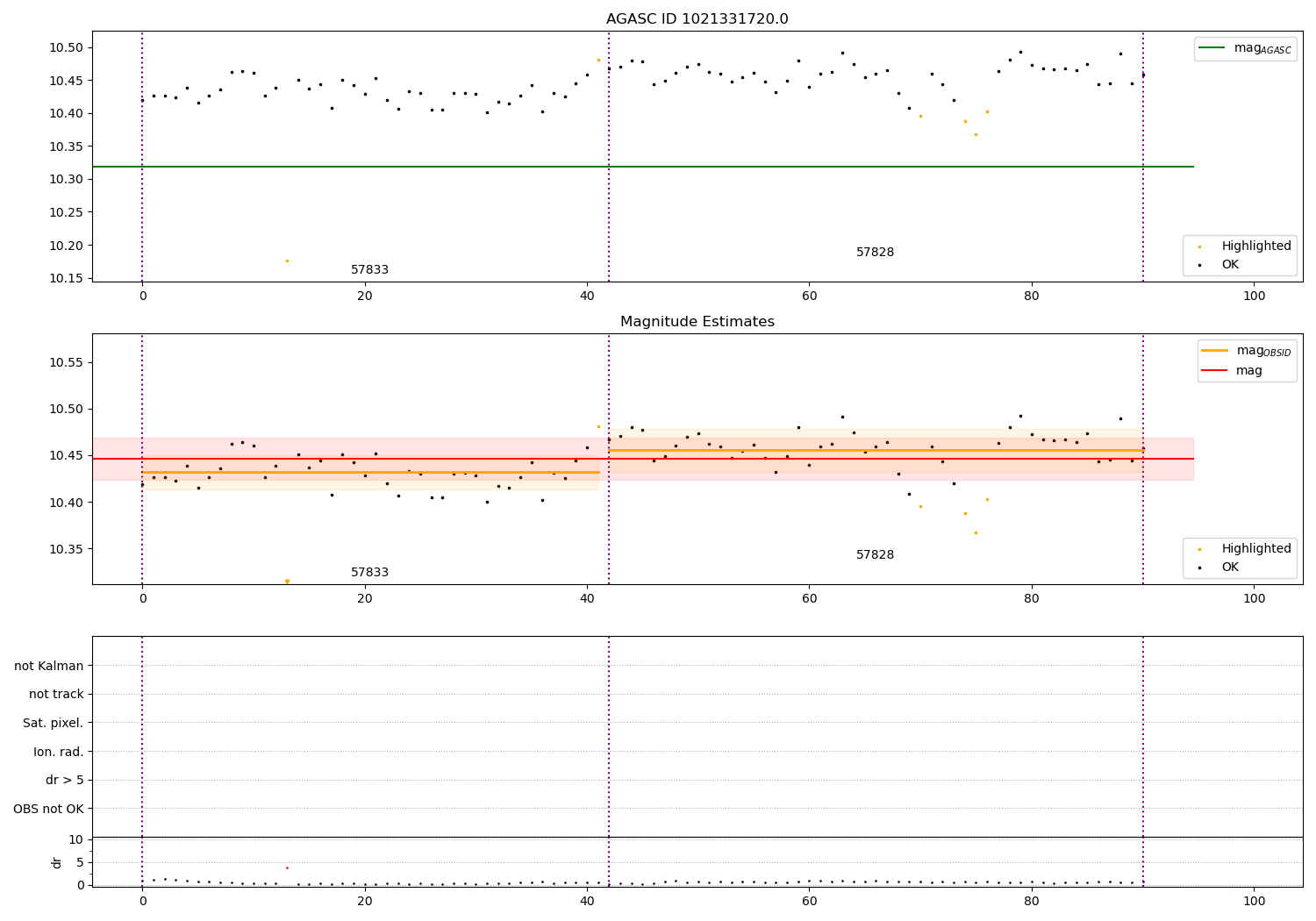Click y-tick '10.40' in the Magnitude Estimates panel

tap(66, 503)
